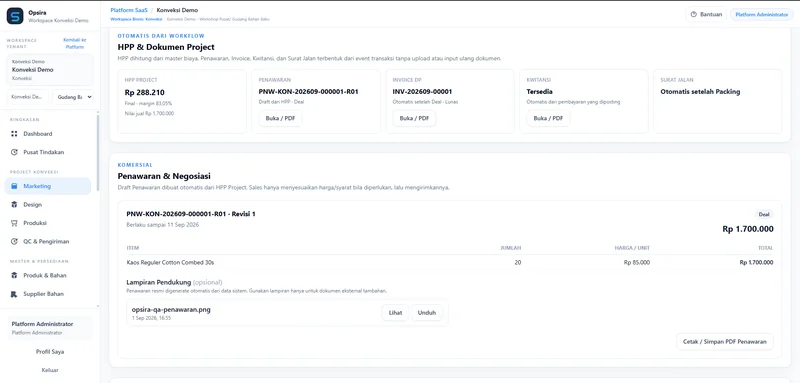Open the Gudang location dropdown
The image size is (800, 383).
pos(73,96)
